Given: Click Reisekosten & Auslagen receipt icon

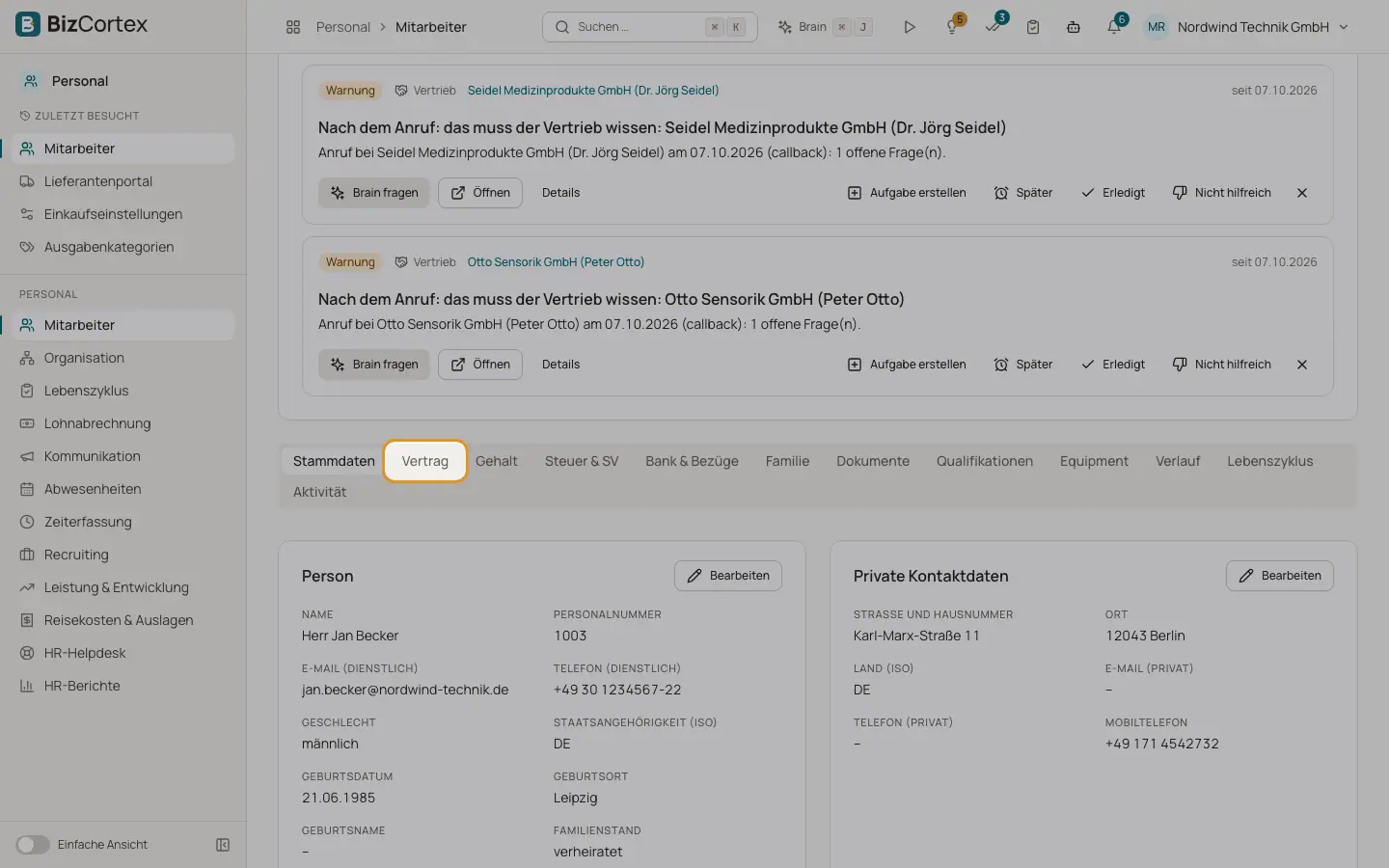Looking at the screenshot, I should [x=27, y=620].
